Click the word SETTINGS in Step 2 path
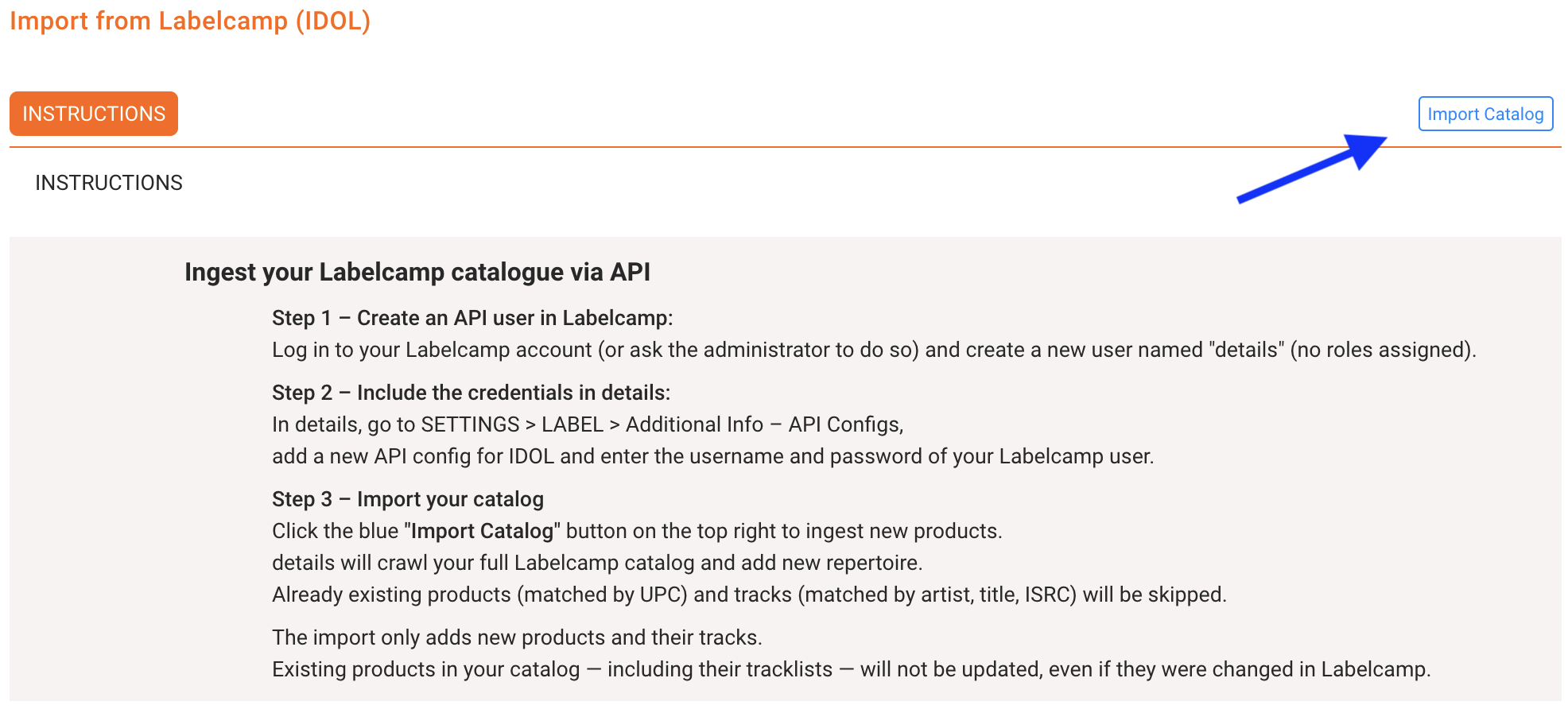 (x=470, y=424)
